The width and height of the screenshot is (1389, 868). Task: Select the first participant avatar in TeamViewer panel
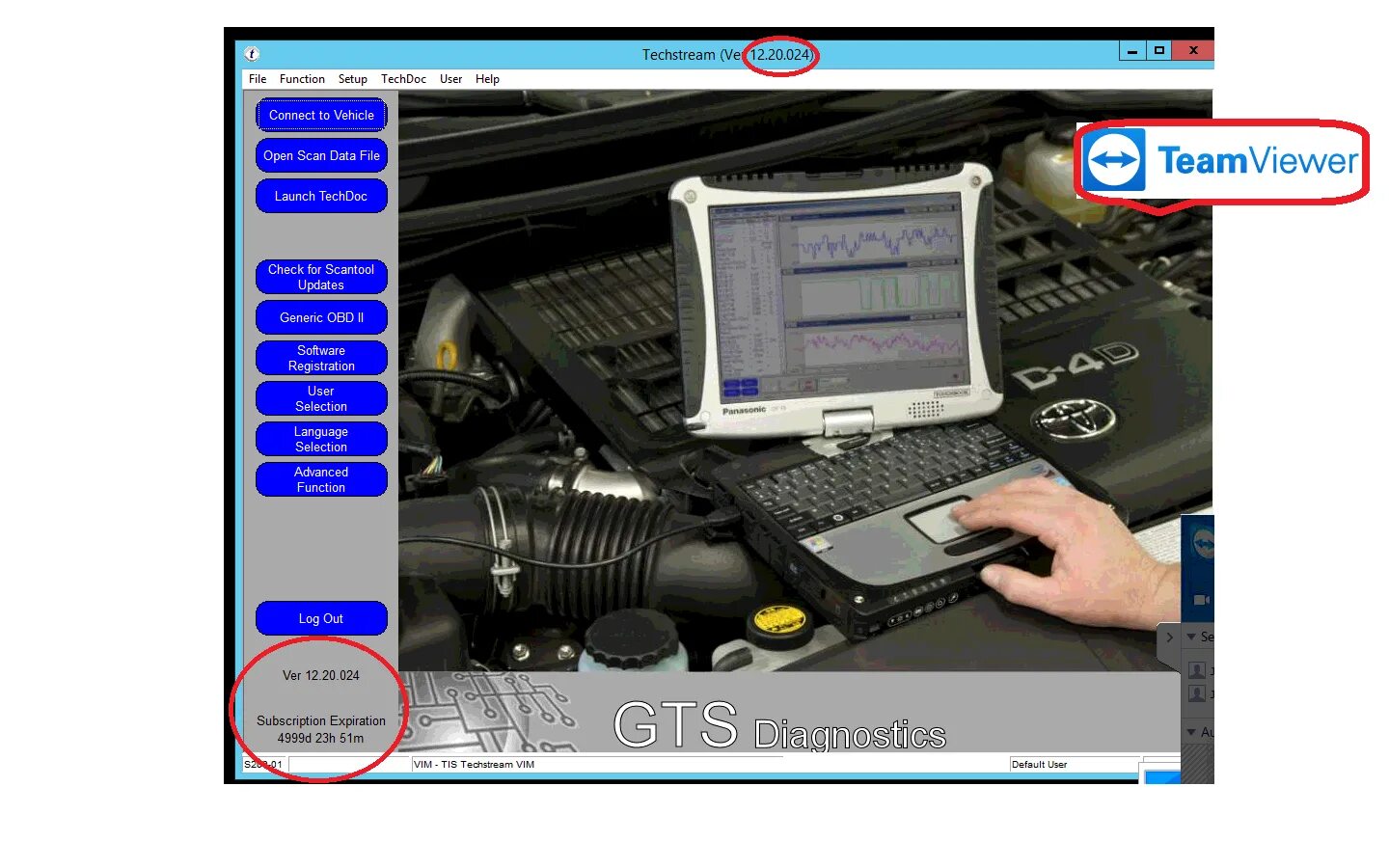(x=1197, y=670)
